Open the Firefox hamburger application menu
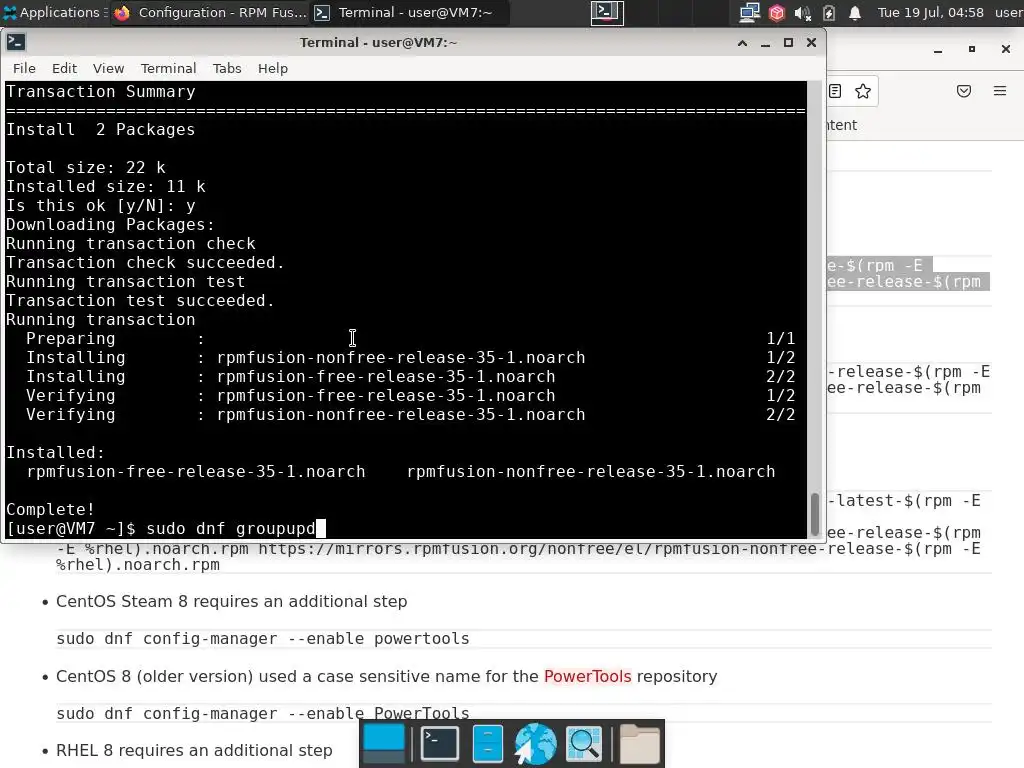 click(x=1000, y=91)
